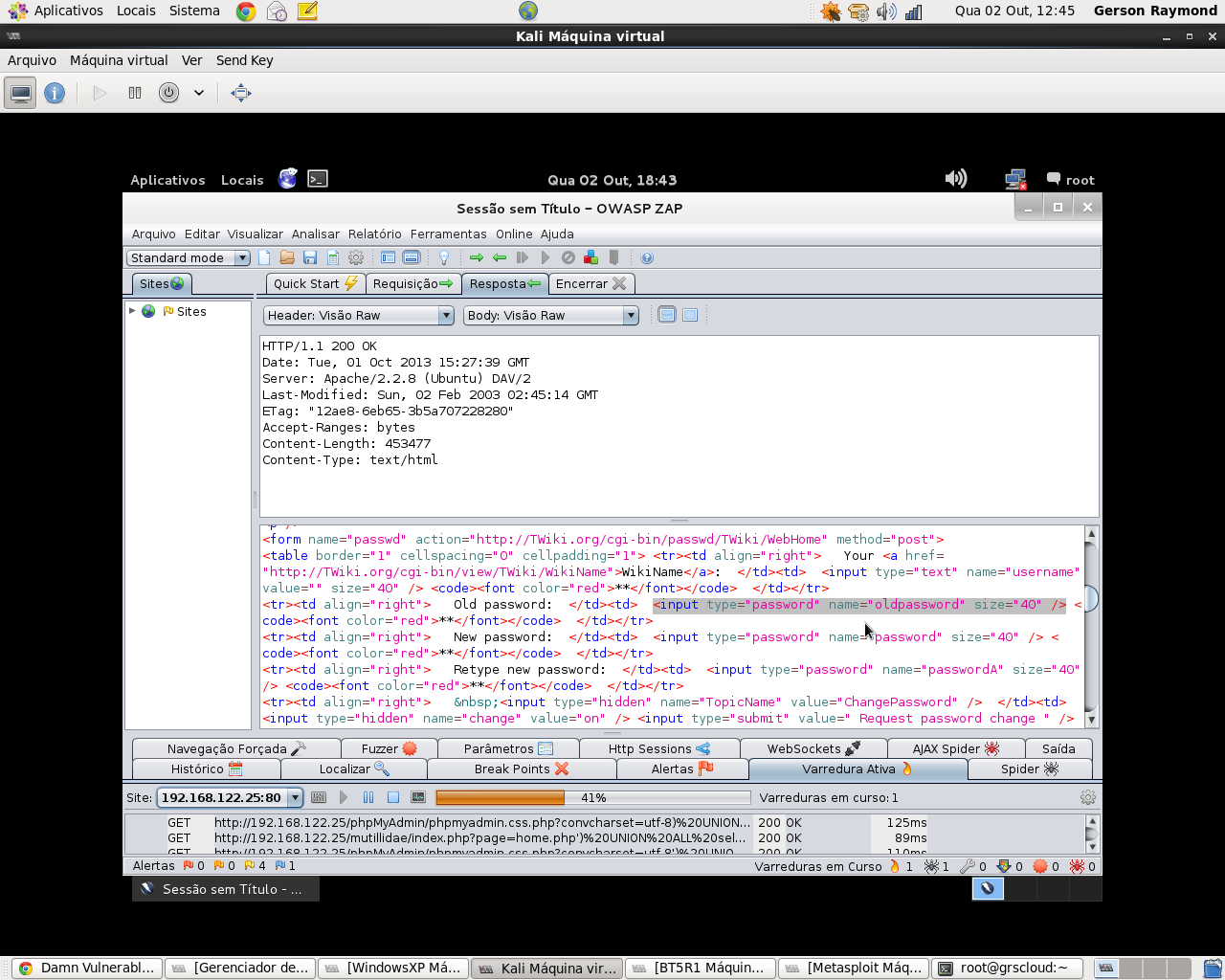Open Break Points tab
This screenshot has width=1225, height=980.
point(522,768)
